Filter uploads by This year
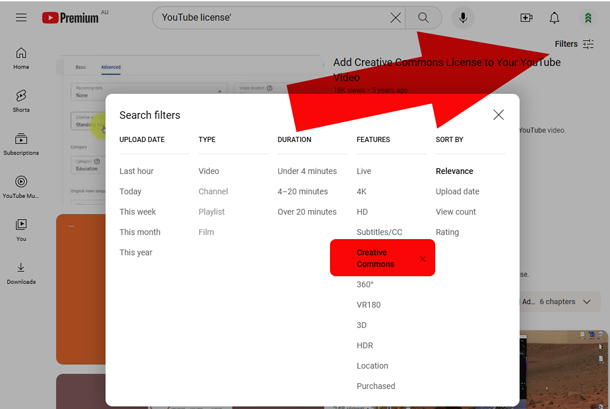 pyautogui.click(x=136, y=252)
